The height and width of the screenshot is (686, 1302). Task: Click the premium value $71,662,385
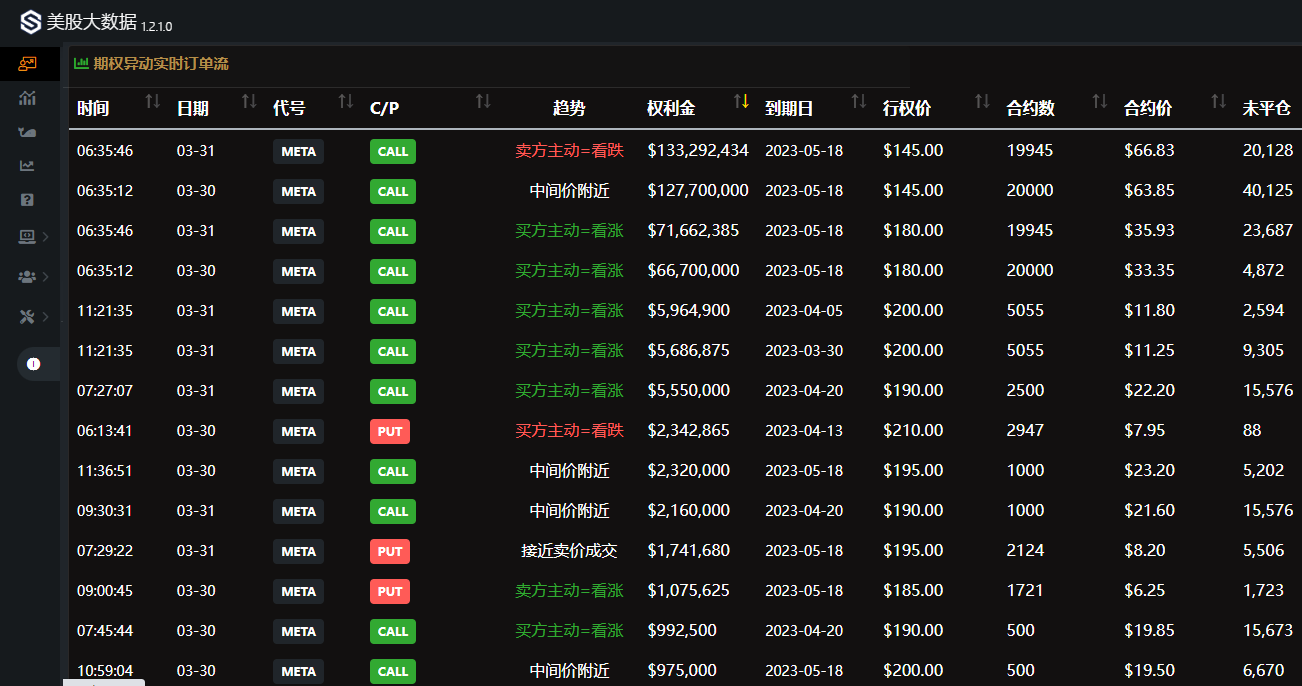point(693,231)
